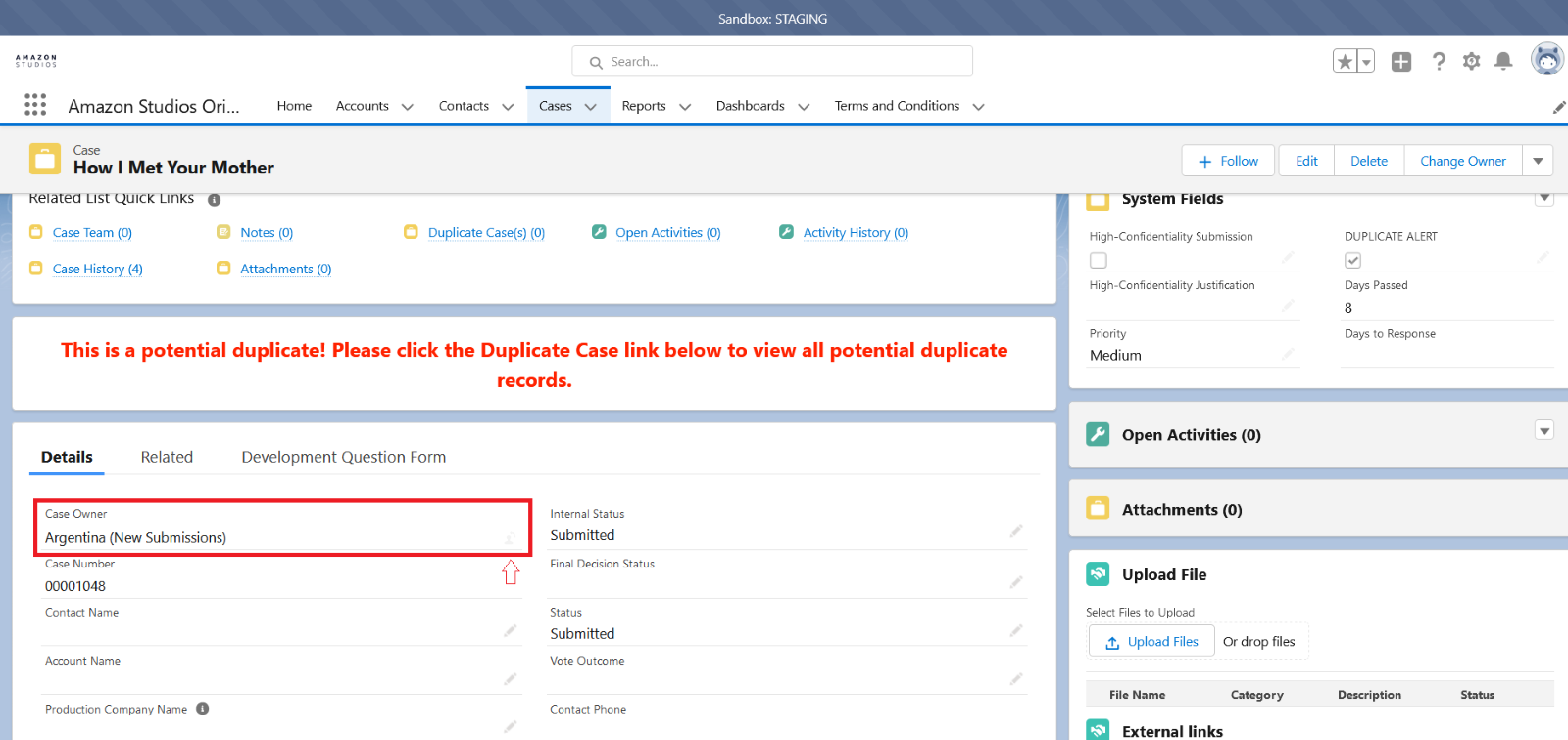Expand the Cases tab chevron
This screenshot has height=740, width=1568.
(x=591, y=107)
